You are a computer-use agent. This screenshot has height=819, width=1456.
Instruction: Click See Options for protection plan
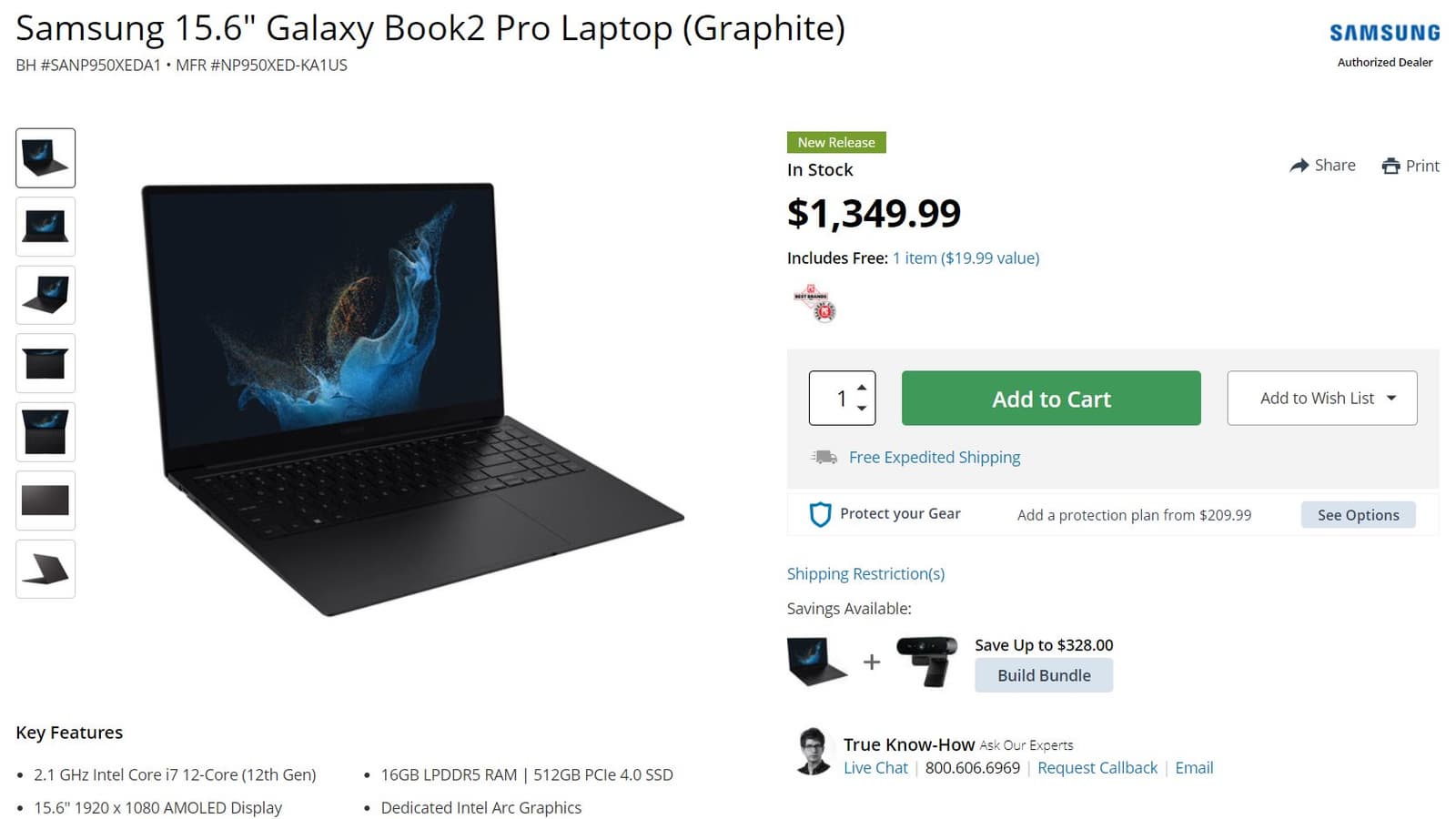coord(1358,515)
